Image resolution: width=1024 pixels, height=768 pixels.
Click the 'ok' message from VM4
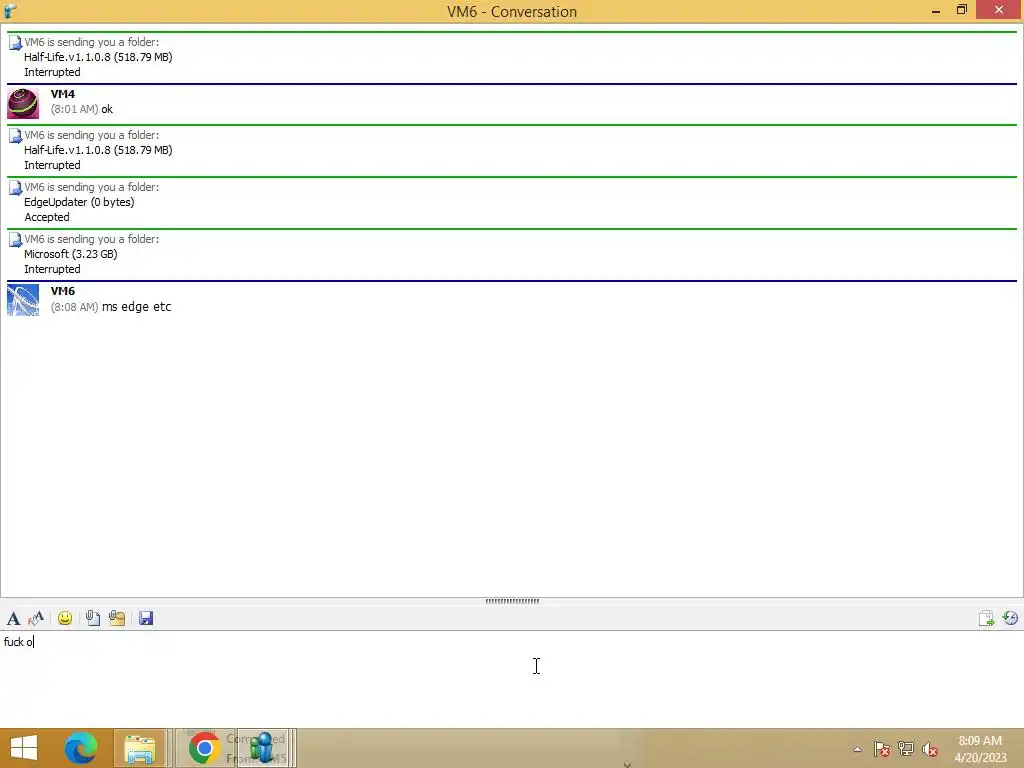pos(107,109)
